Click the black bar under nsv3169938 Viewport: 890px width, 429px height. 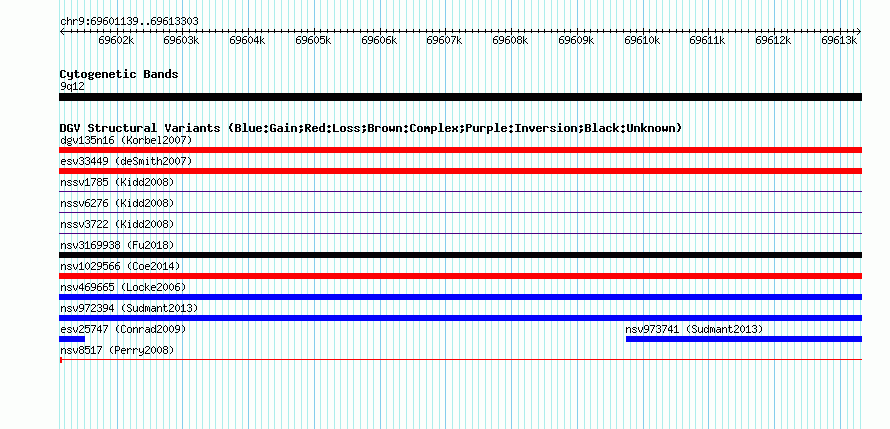(x=460, y=255)
